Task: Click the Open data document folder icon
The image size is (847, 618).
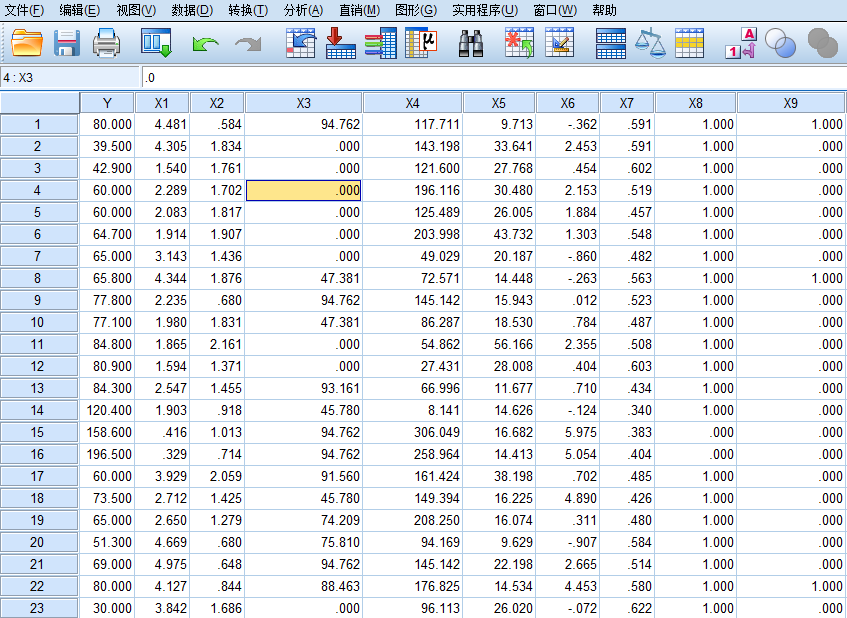Action: click(x=26, y=43)
